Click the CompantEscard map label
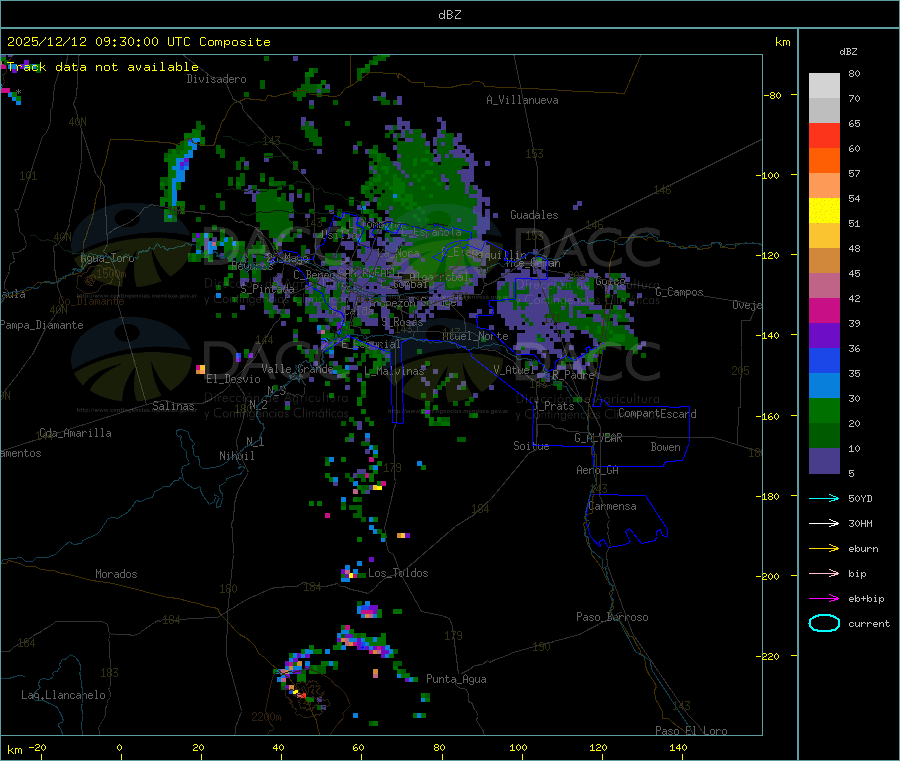The height and width of the screenshot is (761, 900). pyautogui.click(x=657, y=414)
